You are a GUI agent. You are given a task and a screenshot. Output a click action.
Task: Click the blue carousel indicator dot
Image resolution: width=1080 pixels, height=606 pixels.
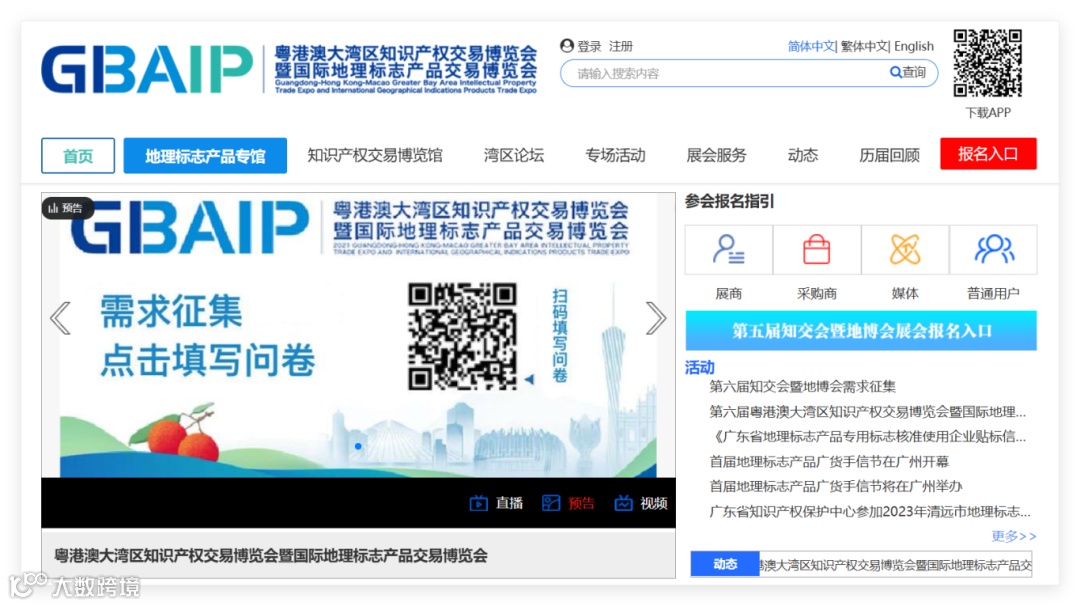[x=358, y=446]
